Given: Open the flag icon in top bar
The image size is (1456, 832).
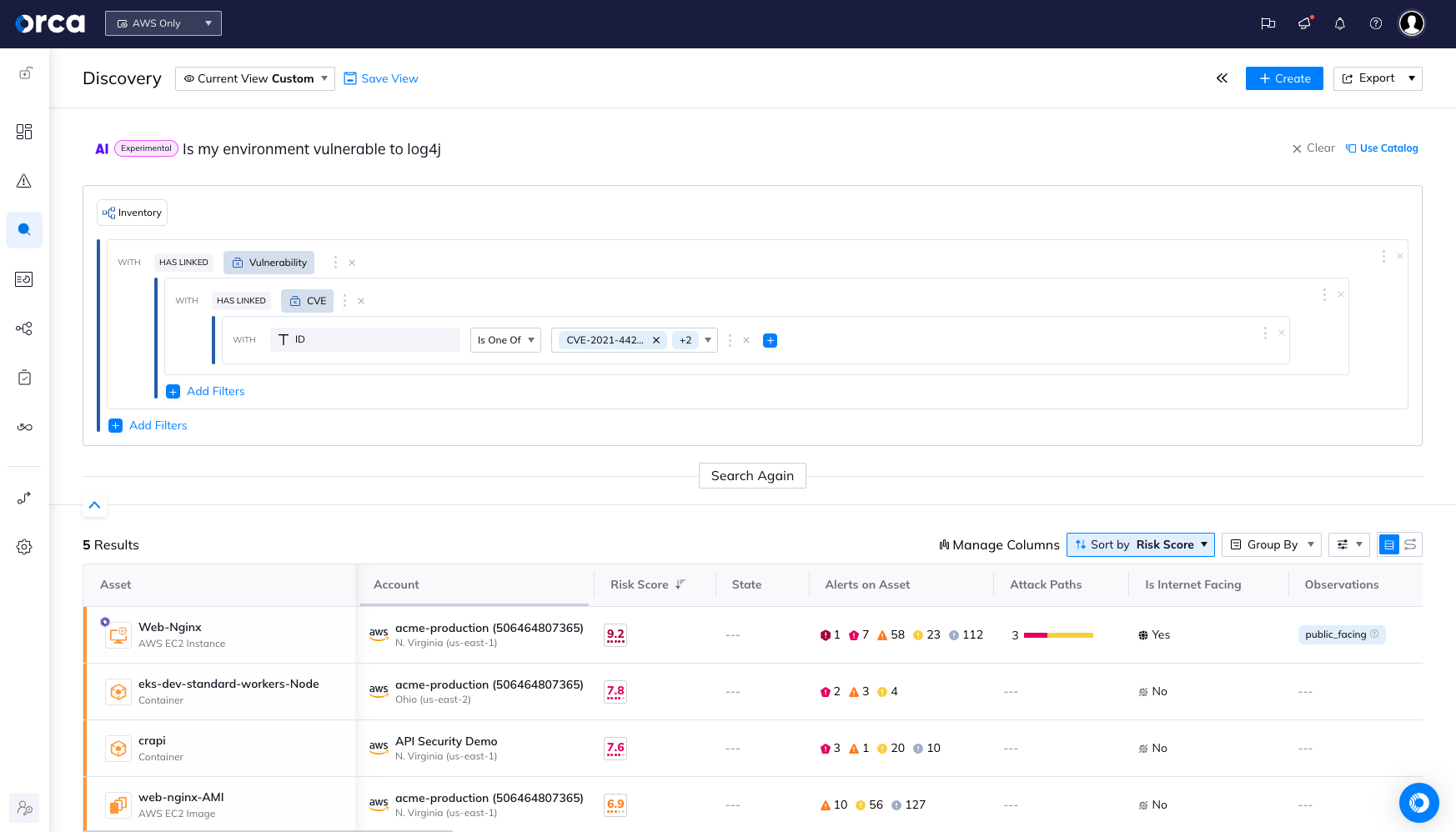Looking at the screenshot, I should tap(1268, 23).
